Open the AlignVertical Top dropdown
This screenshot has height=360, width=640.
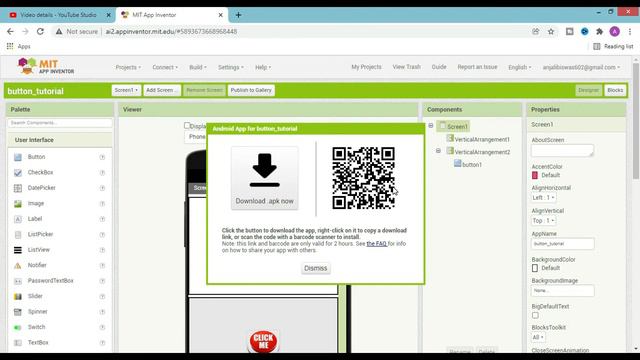point(543,221)
